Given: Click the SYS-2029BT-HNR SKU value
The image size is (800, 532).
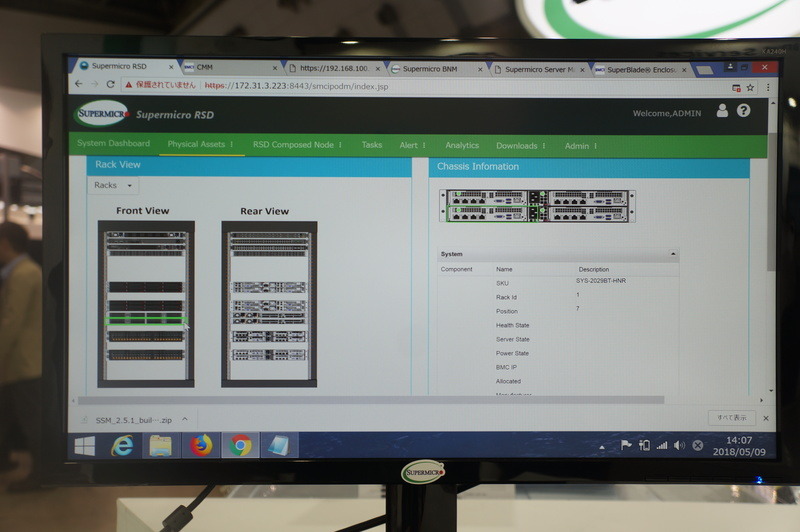Looking at the screenshot, I should click(x=601, y=281).
